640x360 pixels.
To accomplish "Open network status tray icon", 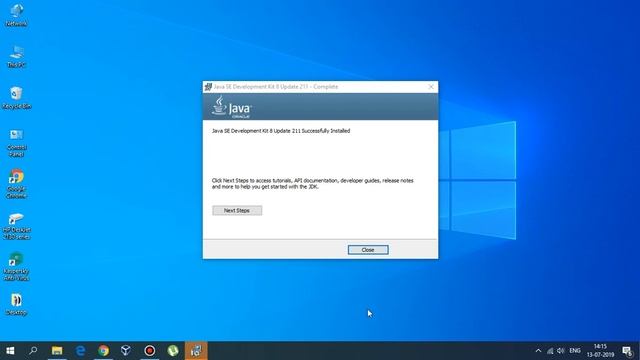I will tap(550, 351).
